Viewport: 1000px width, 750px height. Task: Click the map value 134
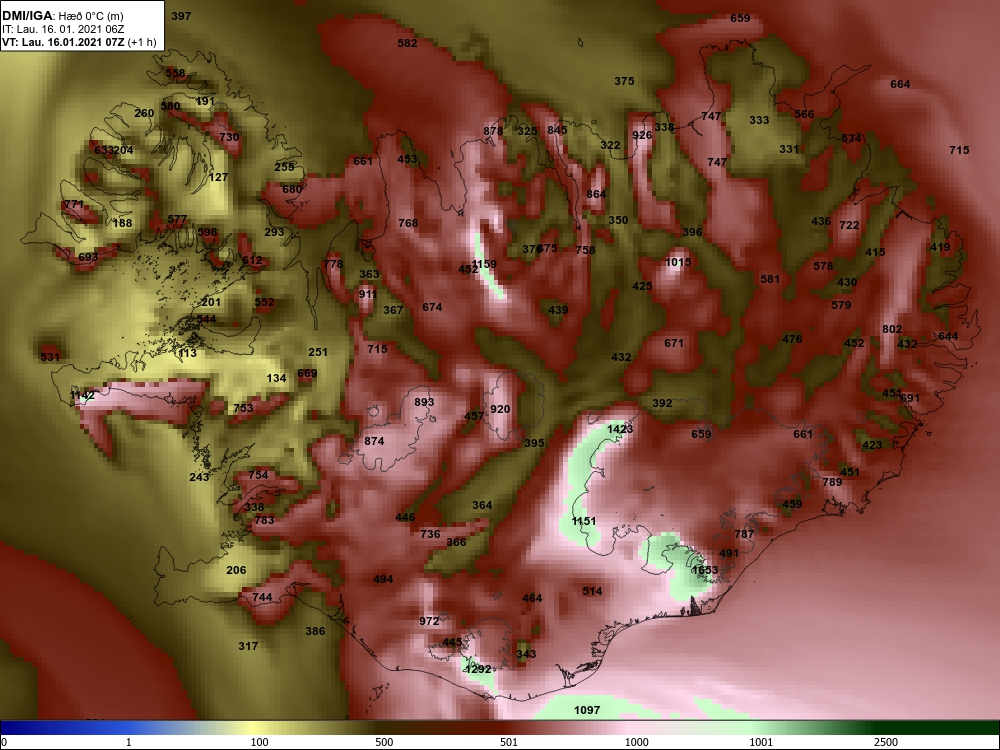pos(276,378)
